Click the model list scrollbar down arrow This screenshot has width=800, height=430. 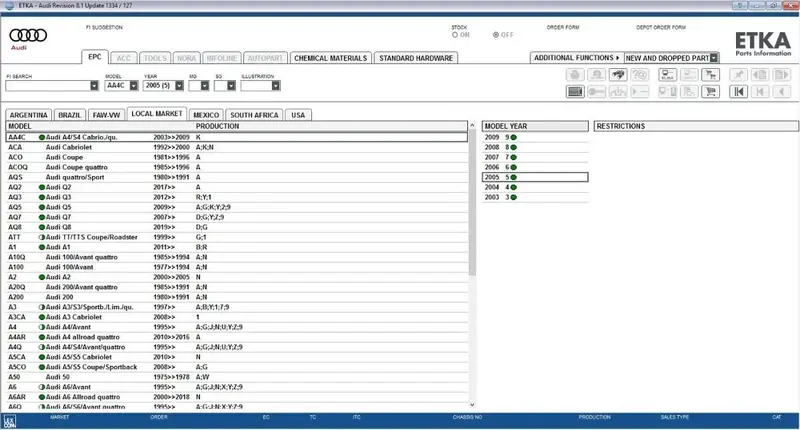(472, 405)
